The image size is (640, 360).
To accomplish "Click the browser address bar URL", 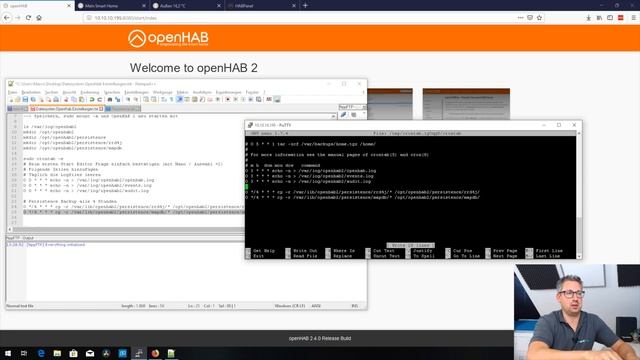I will pyautogui.click(x=126, y=18).
